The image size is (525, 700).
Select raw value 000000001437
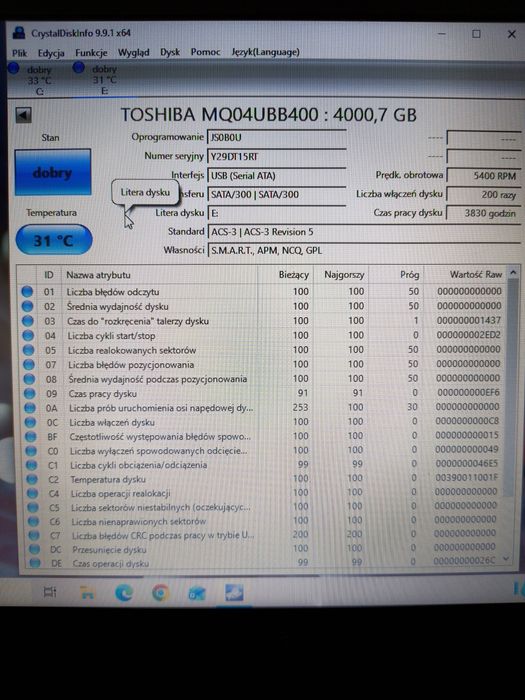pyautogui.click(x=469, y=320)
